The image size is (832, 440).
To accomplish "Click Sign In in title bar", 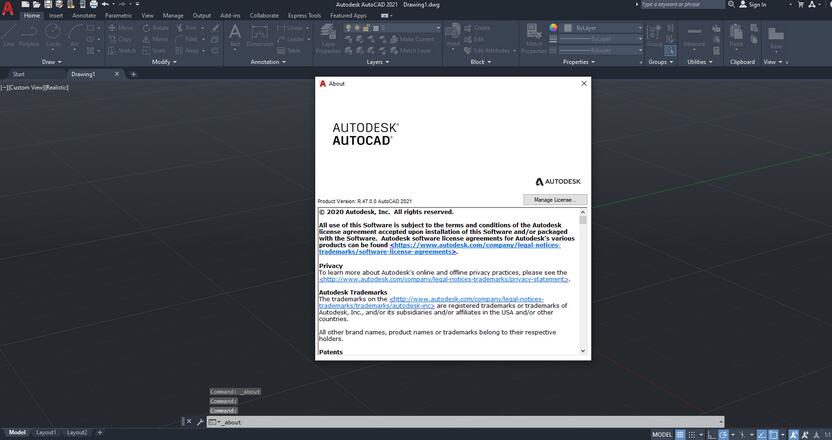I will 753,4.
